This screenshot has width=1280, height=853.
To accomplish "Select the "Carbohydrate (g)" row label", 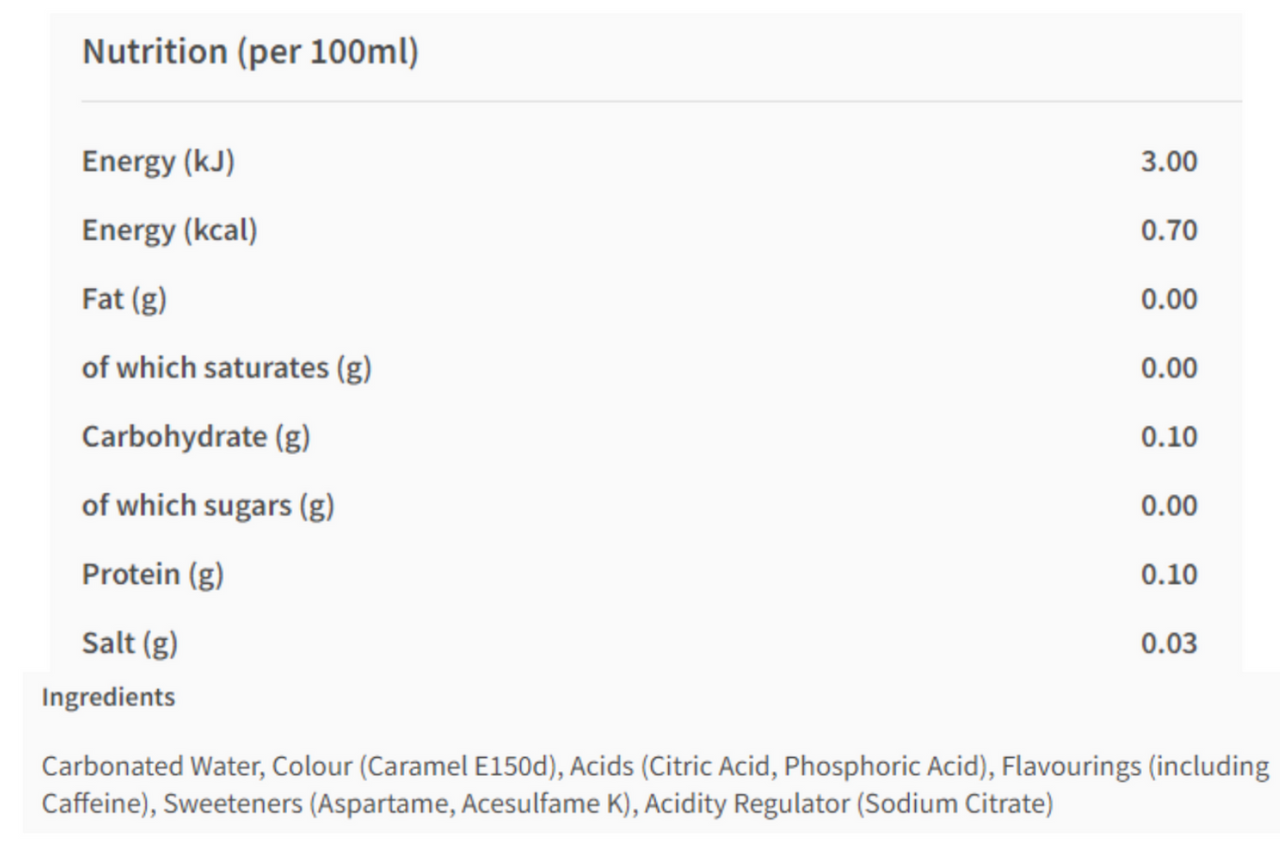I will tap(195, 438).
